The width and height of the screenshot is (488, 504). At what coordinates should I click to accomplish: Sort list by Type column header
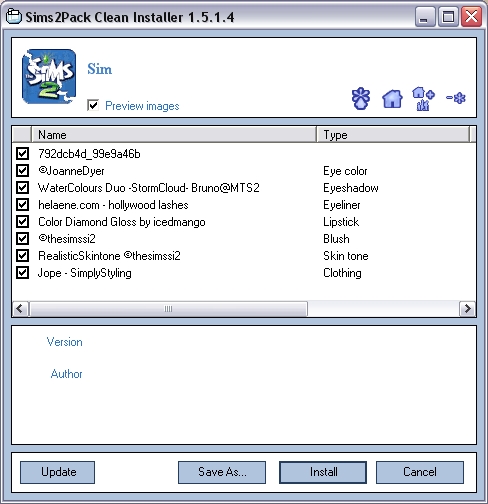click(x=393, y=135)
